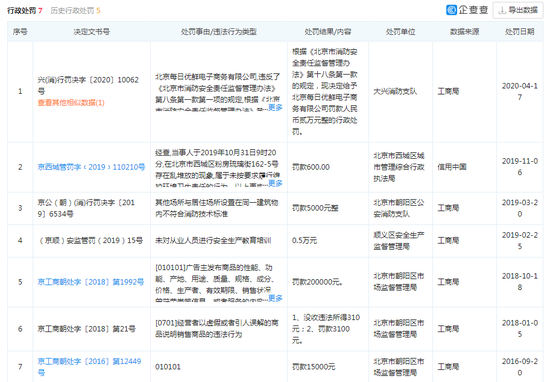Screen dimensions: 550x382
Task: Open 查看其他相似数据(1) link
Action: (x=71, y=103)
